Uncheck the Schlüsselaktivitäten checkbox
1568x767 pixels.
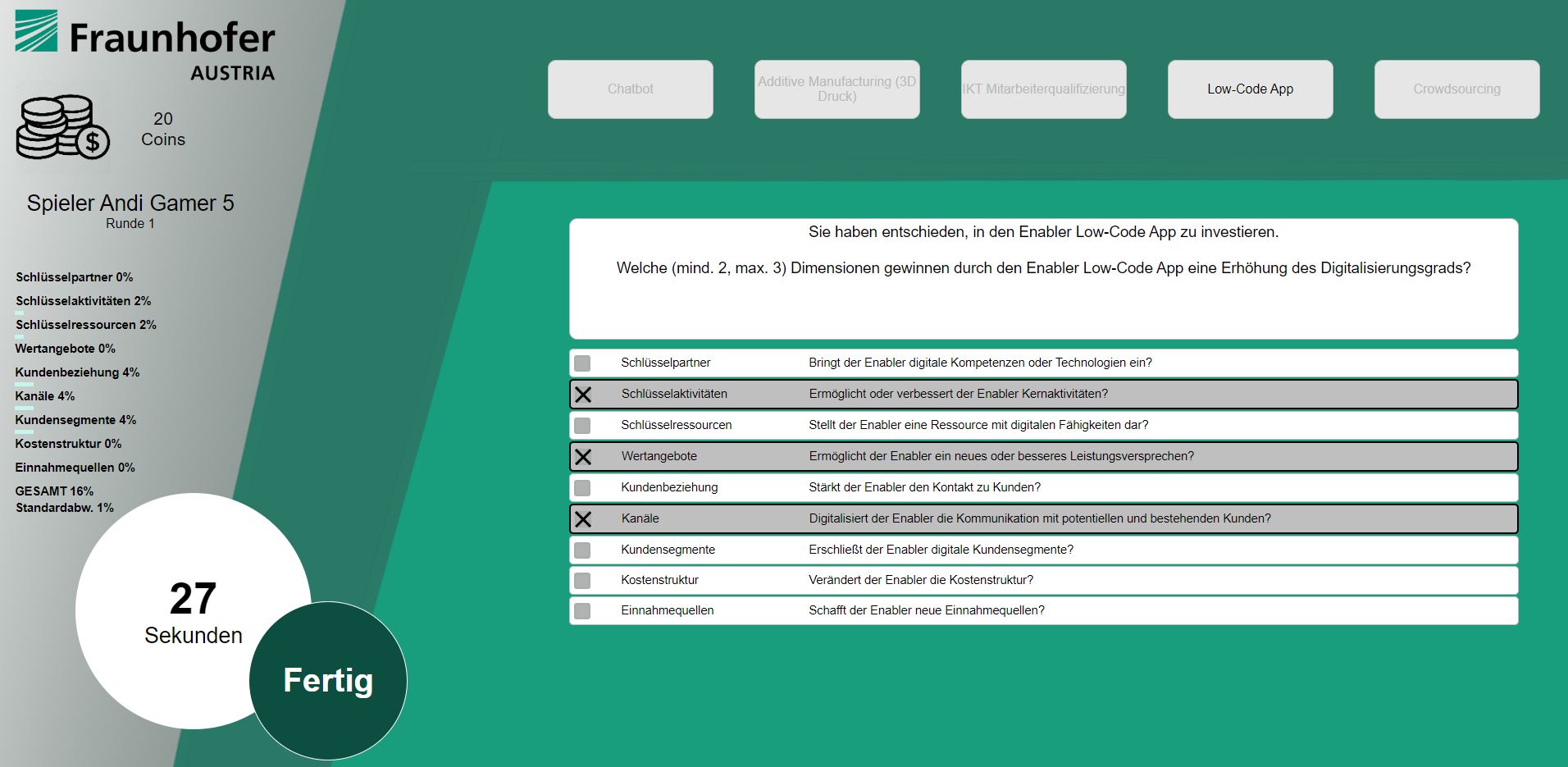click(582, 395)
